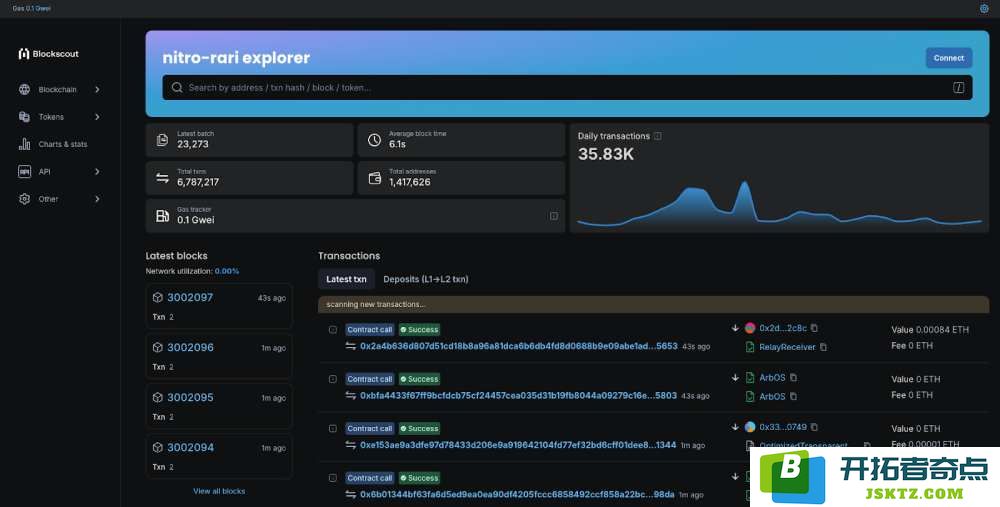
Task: Open the Latest batch stat card
Action: (x=249, y=140)
